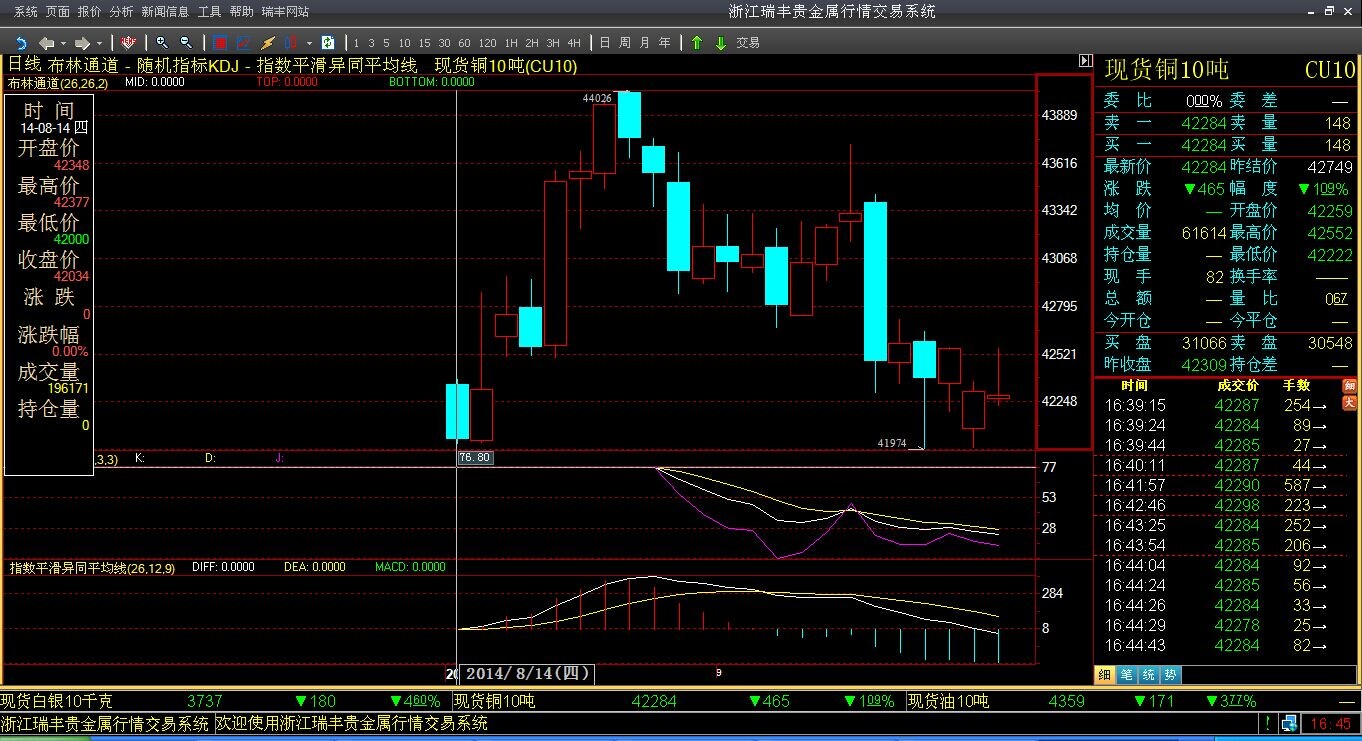Click the 指数平滑异同平均线(26,12,9) indicator label
The image size is (1362, 741).
(x=92, y=567)
